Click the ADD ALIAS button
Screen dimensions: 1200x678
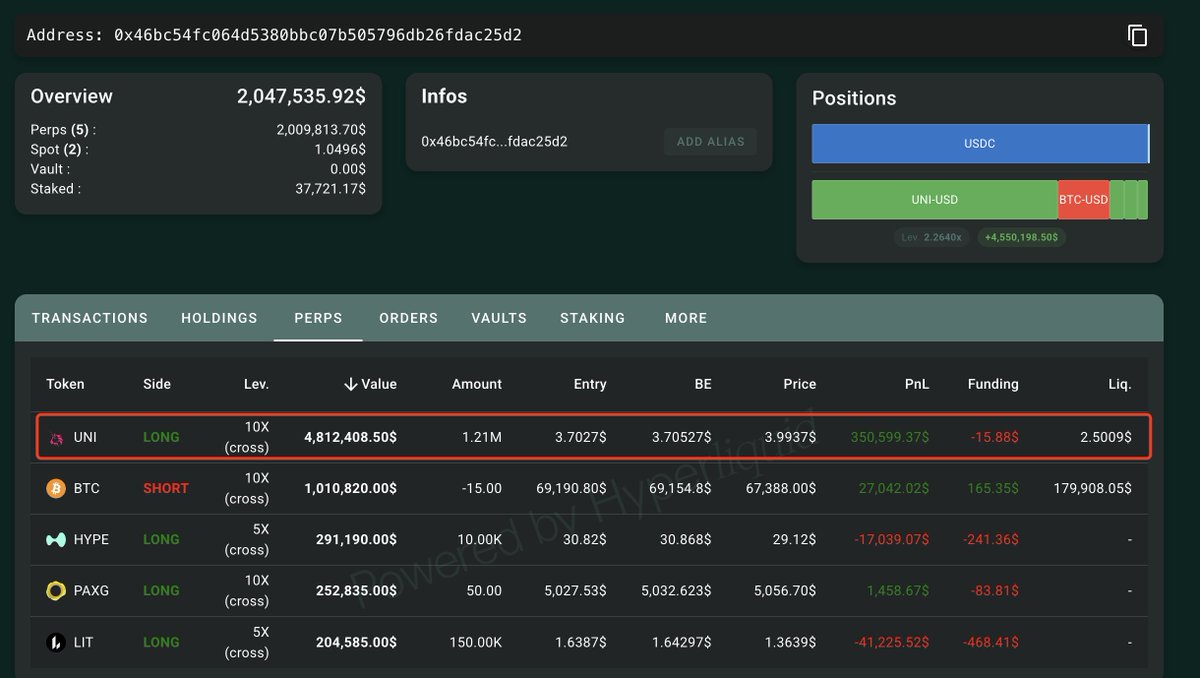[710, 141]
